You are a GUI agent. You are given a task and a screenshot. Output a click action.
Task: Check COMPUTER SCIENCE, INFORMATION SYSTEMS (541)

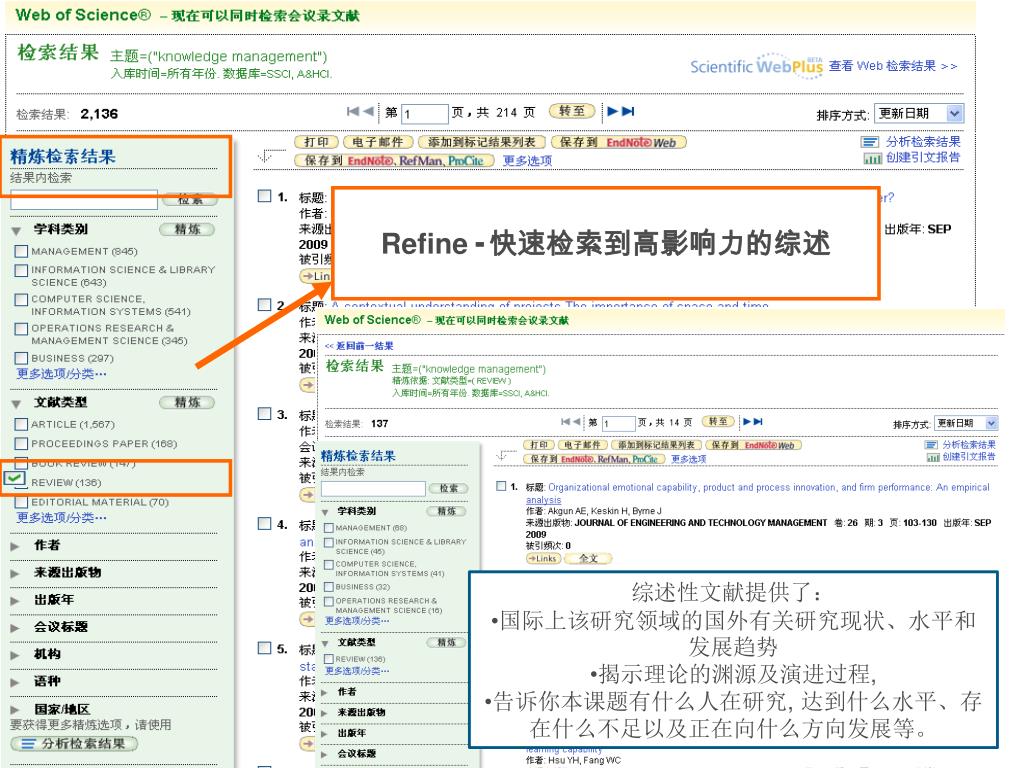(21, 299)
